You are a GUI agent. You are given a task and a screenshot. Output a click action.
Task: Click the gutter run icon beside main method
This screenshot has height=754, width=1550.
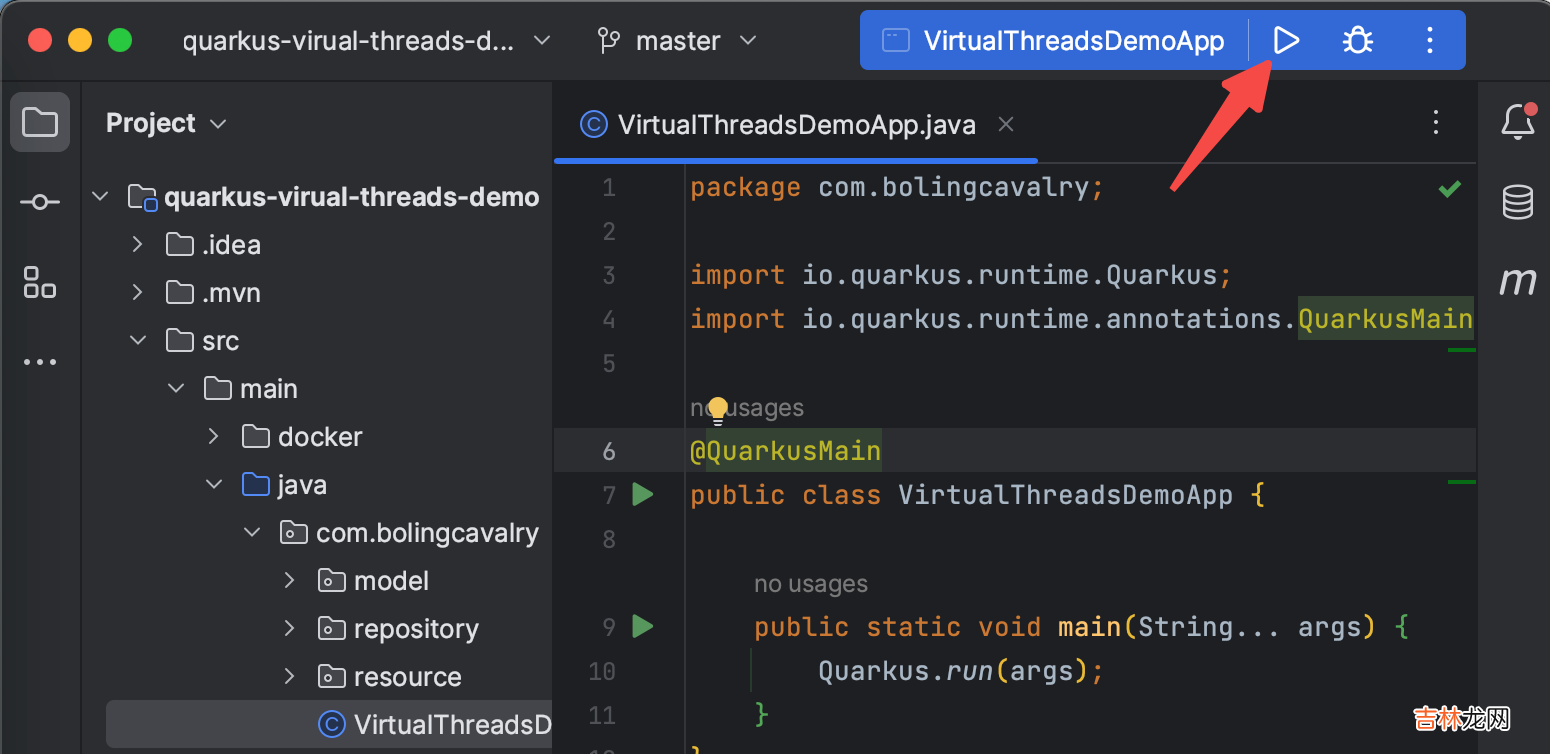(642, 627)
